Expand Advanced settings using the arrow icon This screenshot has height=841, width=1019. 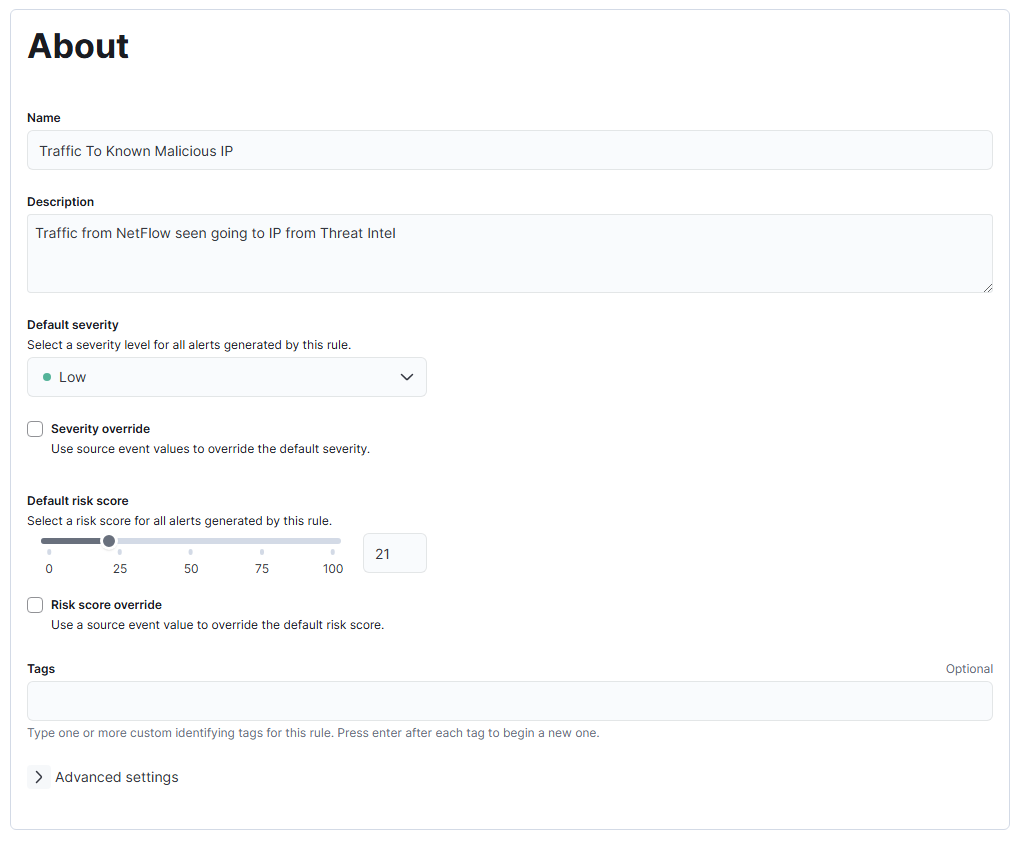[38, 777]
